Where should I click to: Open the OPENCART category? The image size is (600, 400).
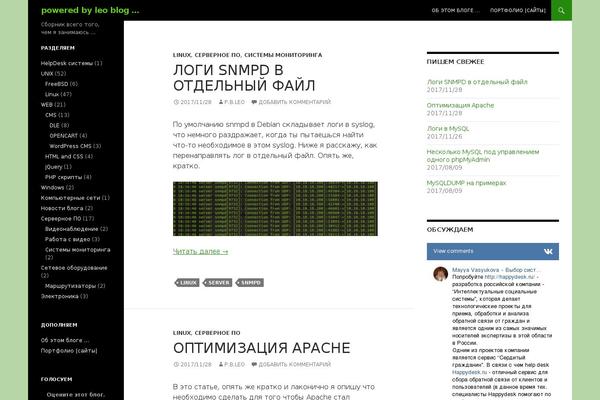click(64, 136)
